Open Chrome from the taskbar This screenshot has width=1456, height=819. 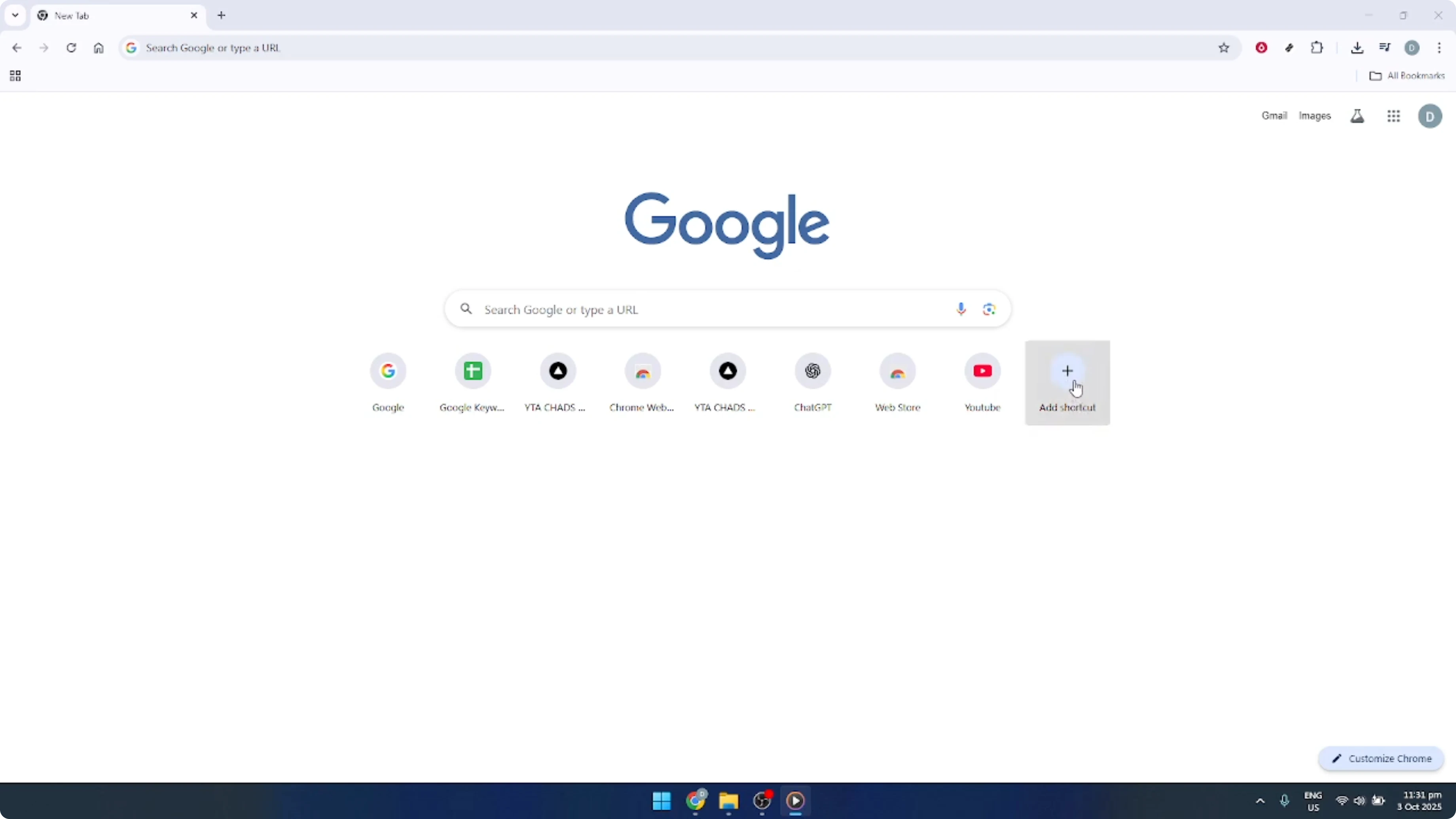pos(695,801)
